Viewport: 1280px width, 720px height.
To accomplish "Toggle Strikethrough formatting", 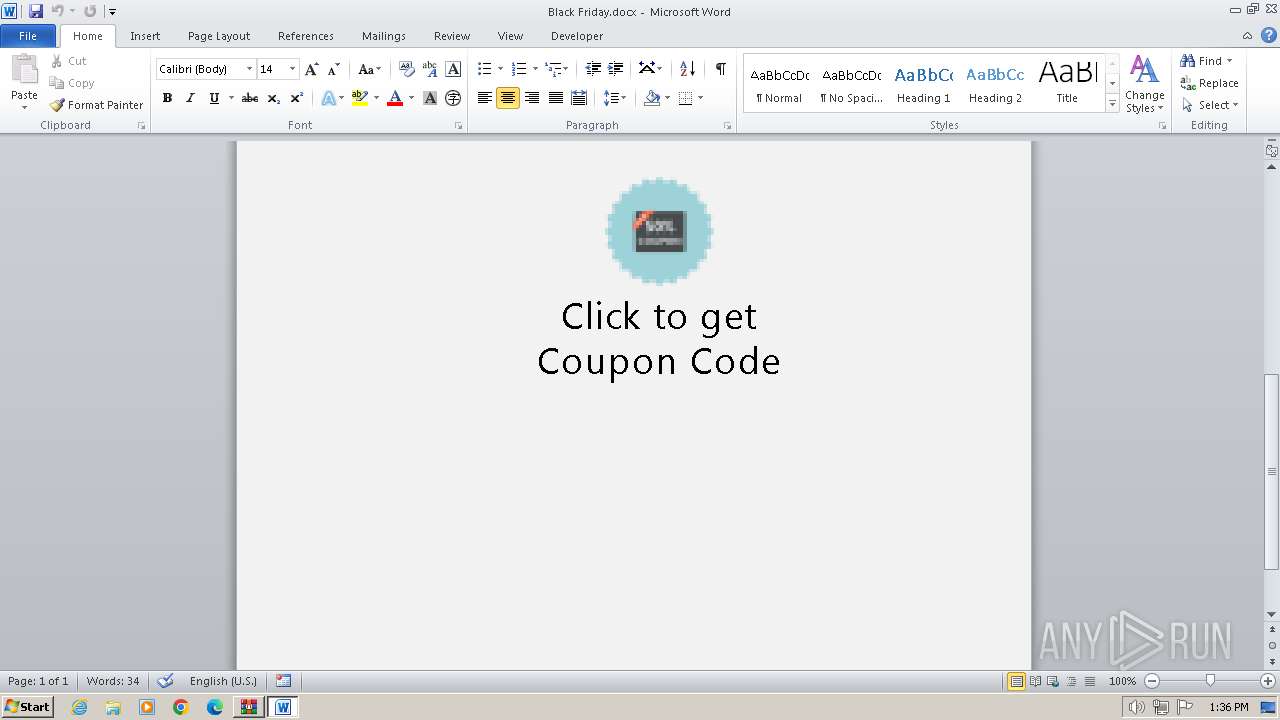I will coord(250,98).
